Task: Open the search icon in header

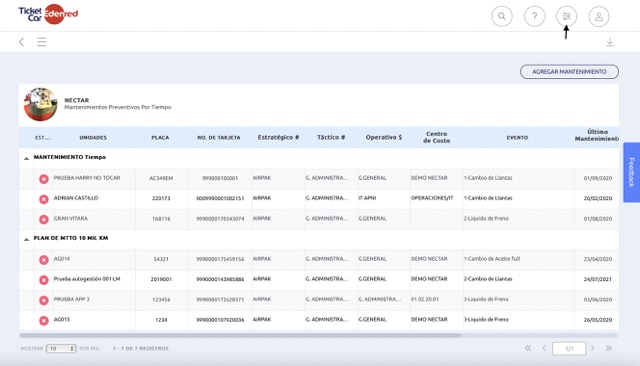Action: 502,16
